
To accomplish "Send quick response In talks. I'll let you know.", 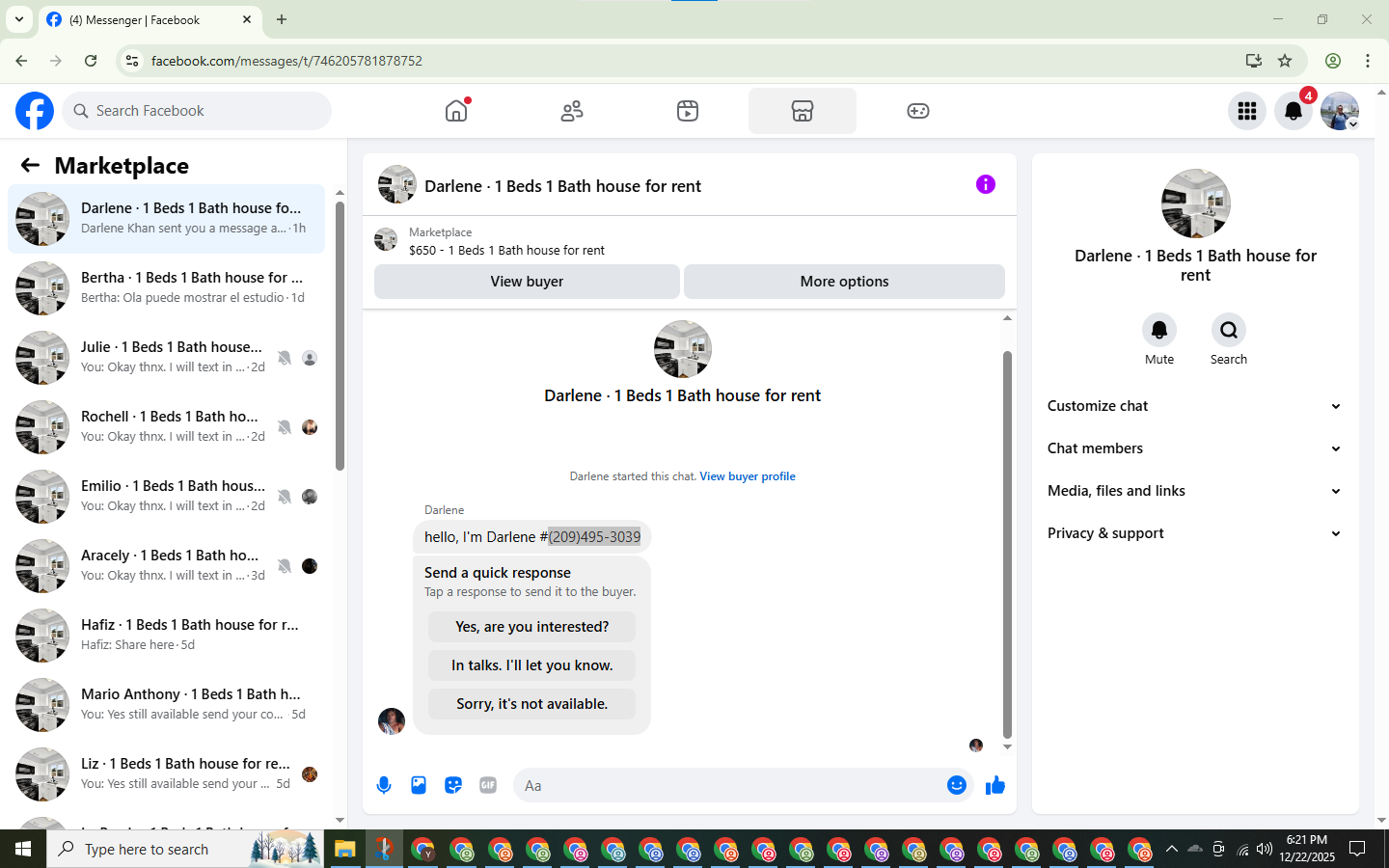I will (x=531, y=665).
